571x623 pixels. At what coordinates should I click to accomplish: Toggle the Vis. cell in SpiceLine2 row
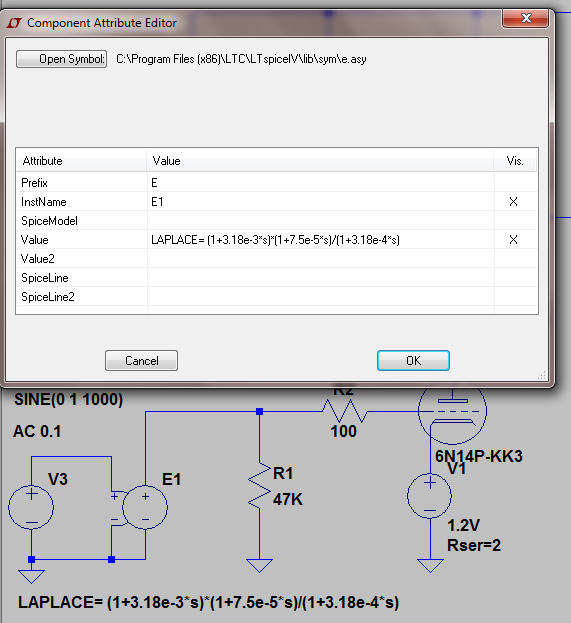(515, 297)
